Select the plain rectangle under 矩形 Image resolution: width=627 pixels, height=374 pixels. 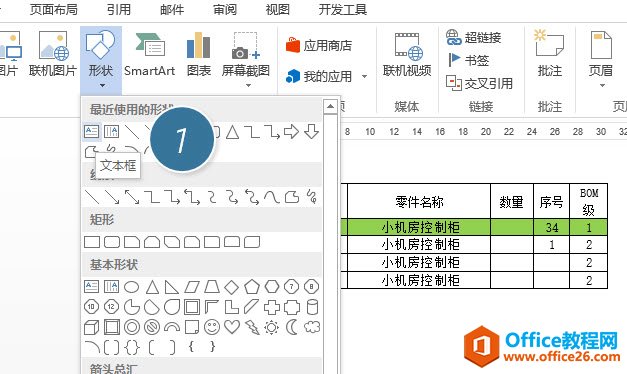(92, 242)
